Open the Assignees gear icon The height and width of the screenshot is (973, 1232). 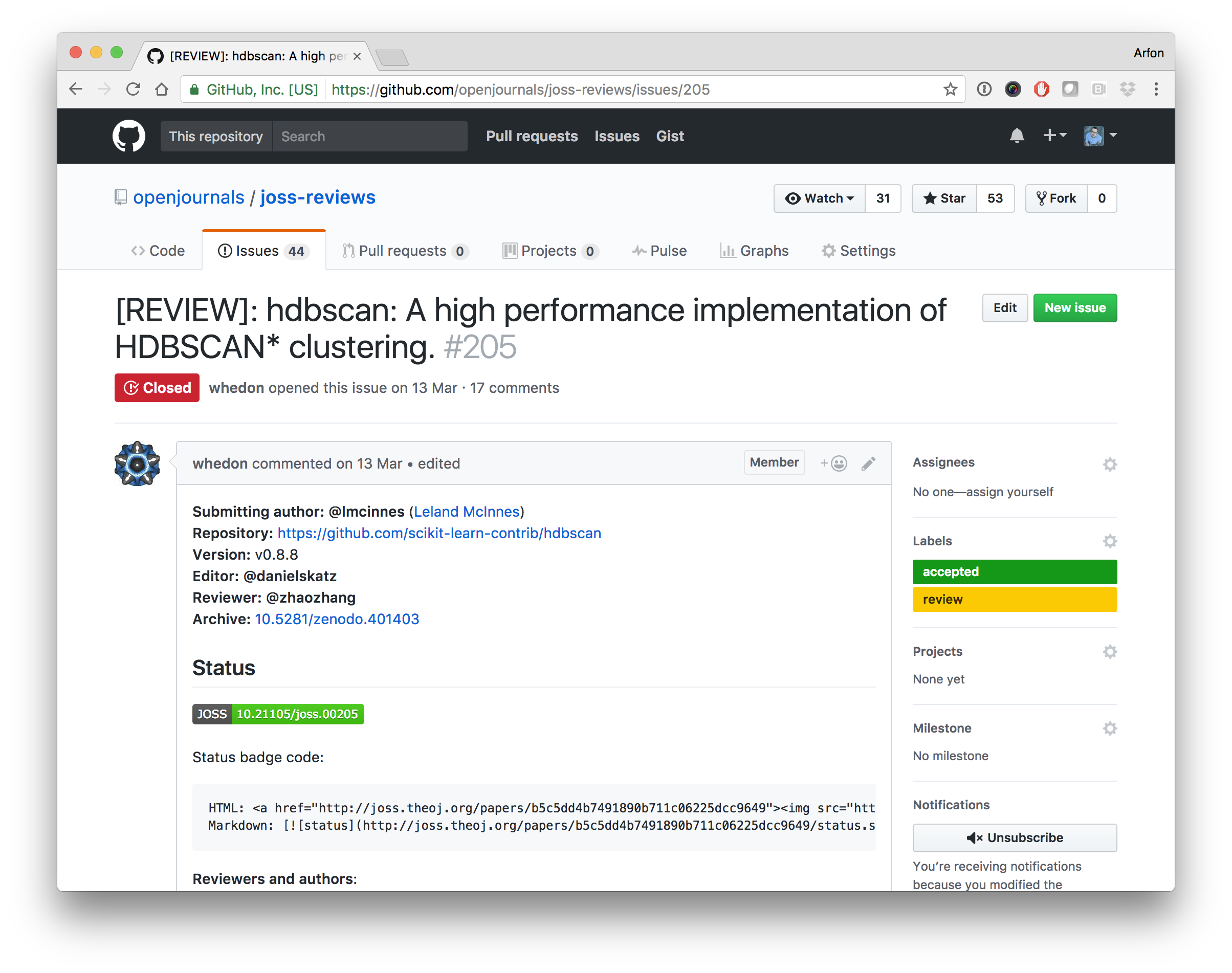pyautogui.click(x=1110, y=465)
